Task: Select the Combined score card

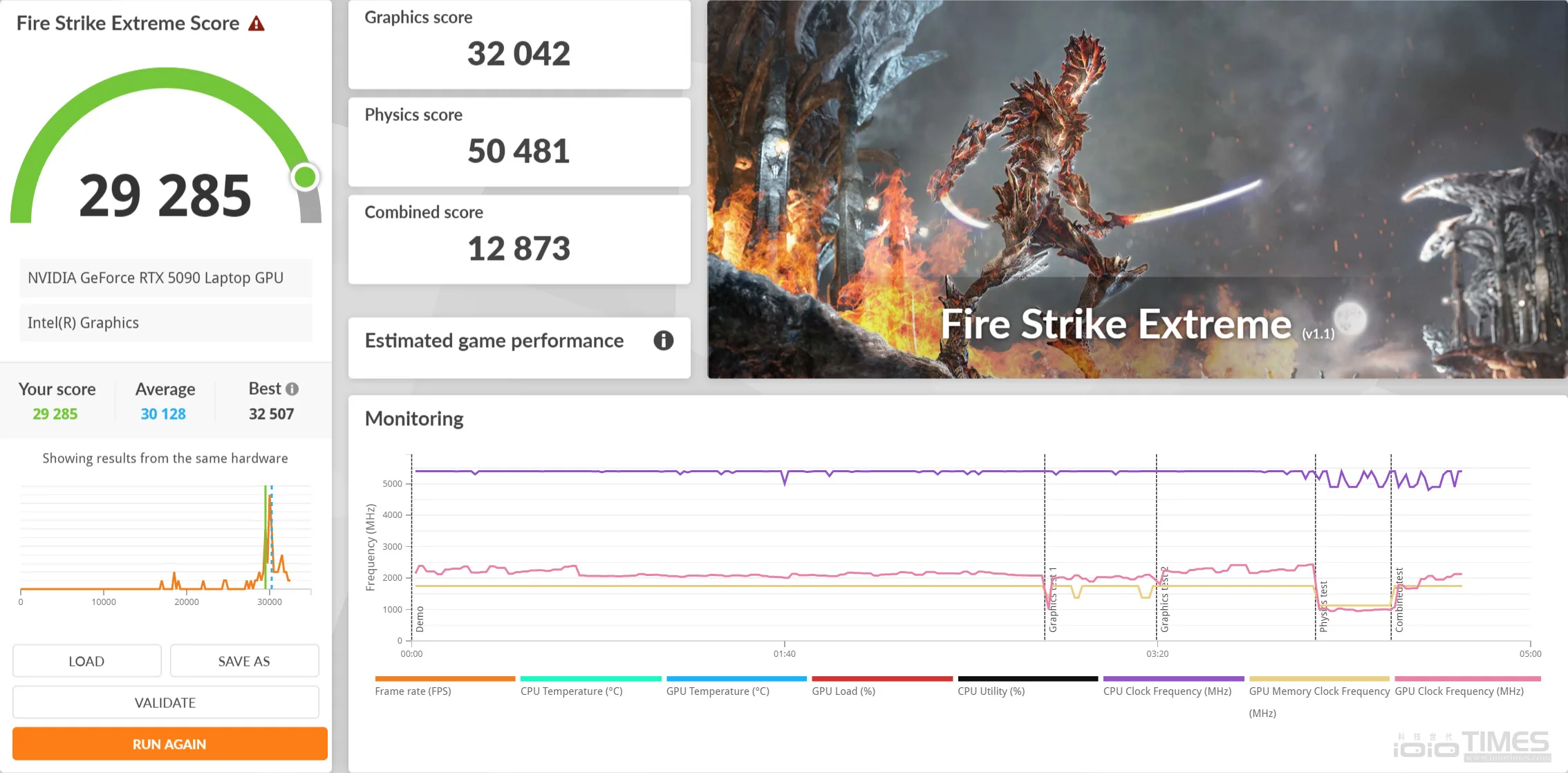Action: (519, 239)
